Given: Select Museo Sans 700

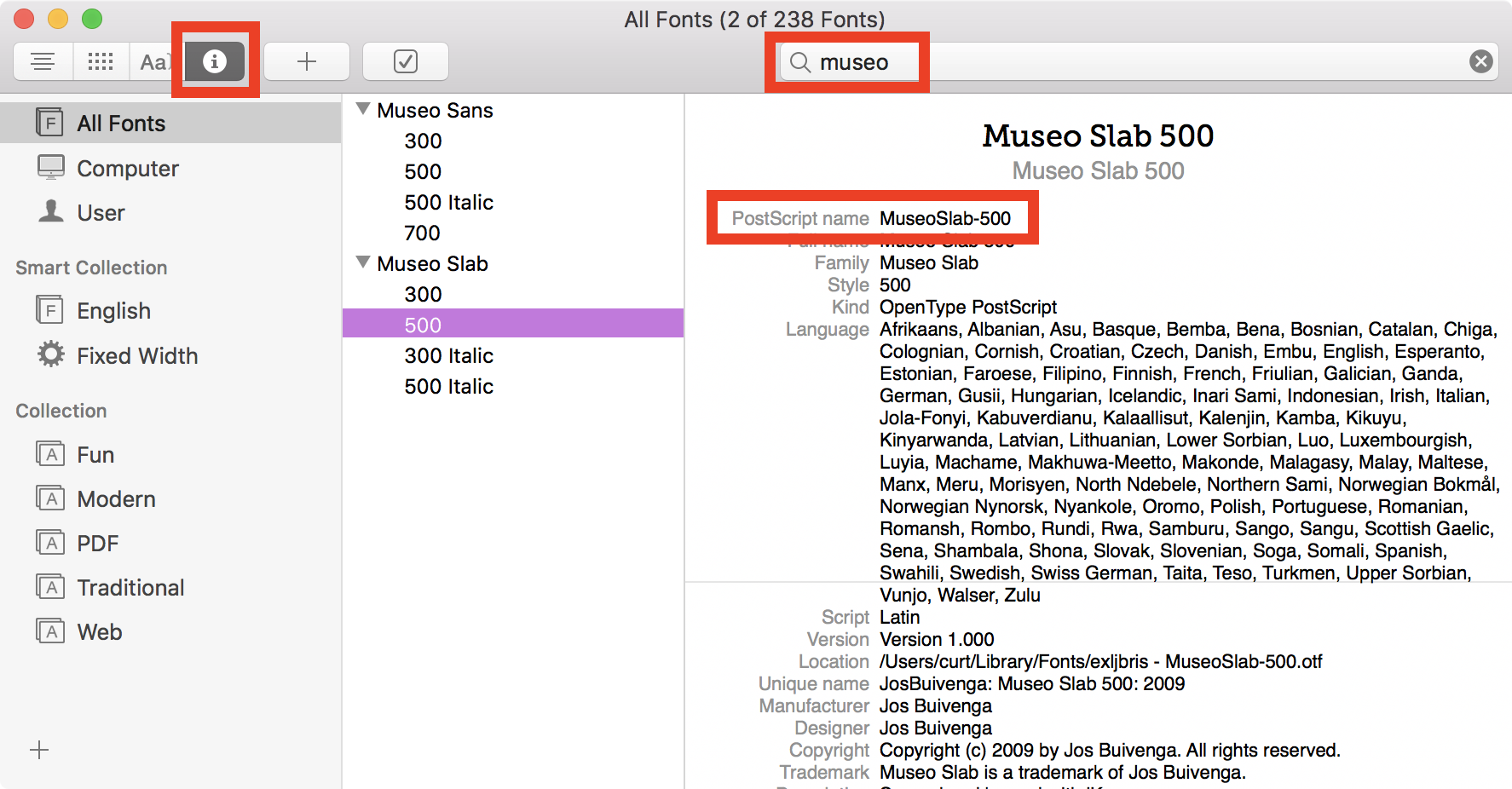Looking at the screenshot, I should coord(513,233).
